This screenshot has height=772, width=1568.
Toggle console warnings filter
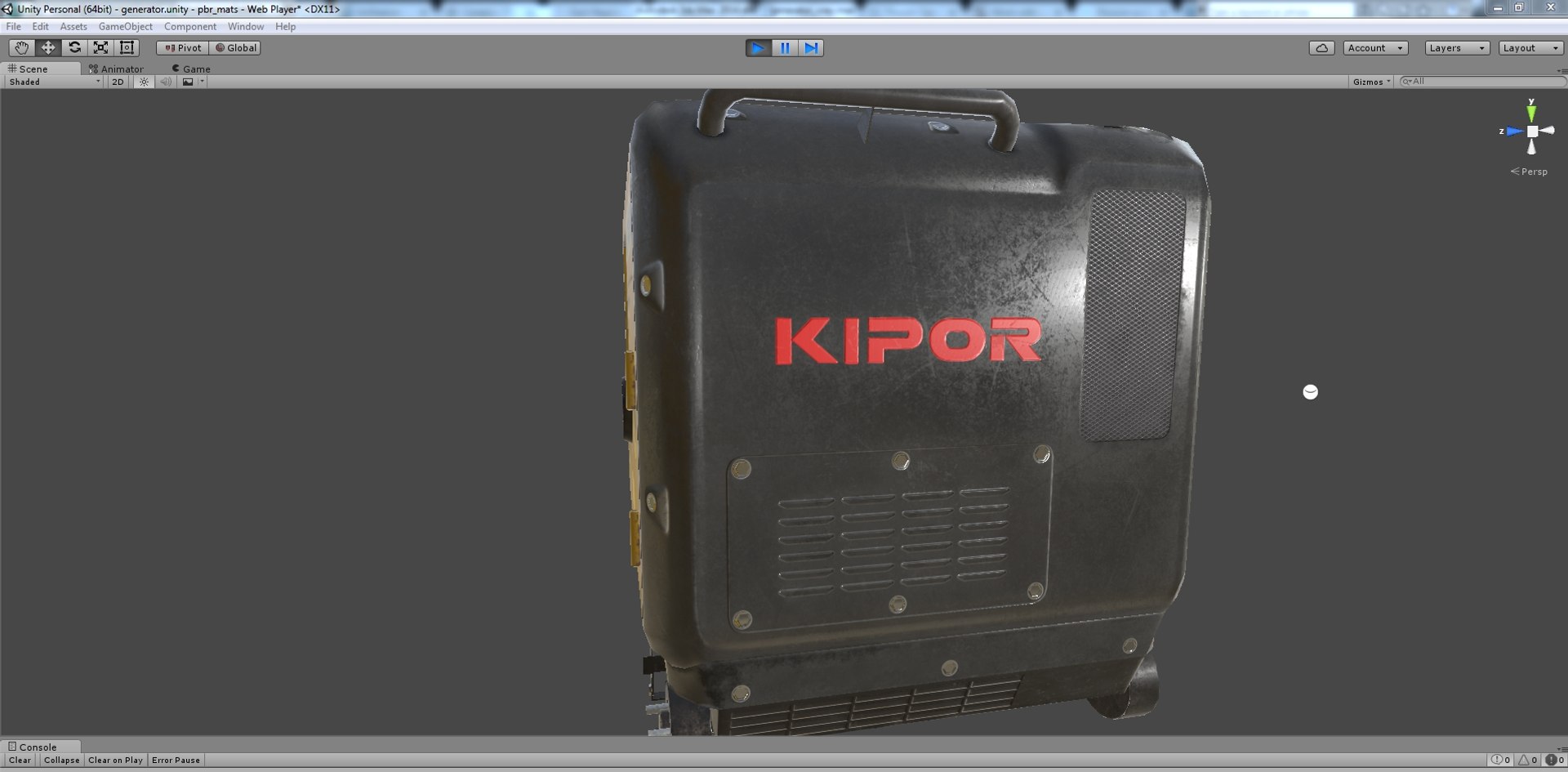1528,760
